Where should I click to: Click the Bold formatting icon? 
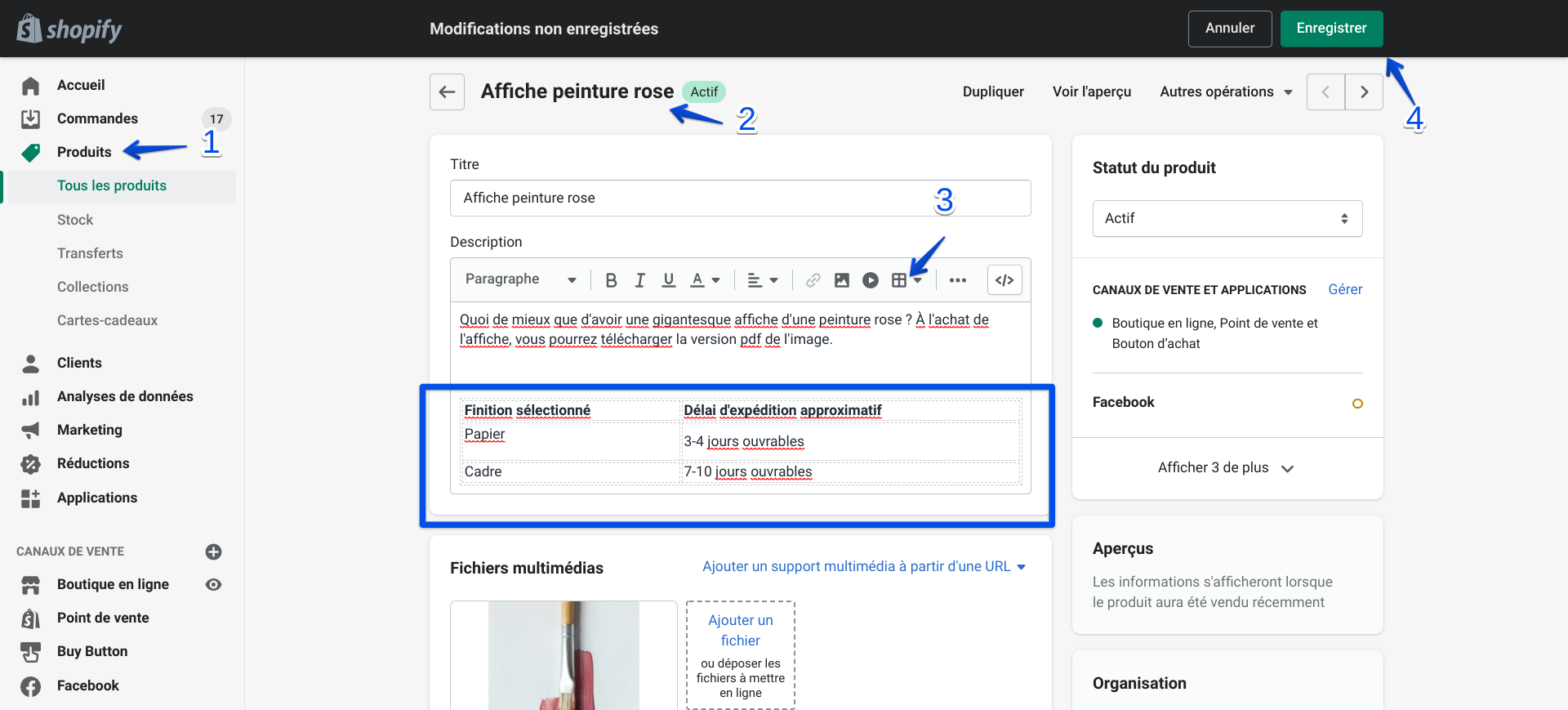coord(611,280)
